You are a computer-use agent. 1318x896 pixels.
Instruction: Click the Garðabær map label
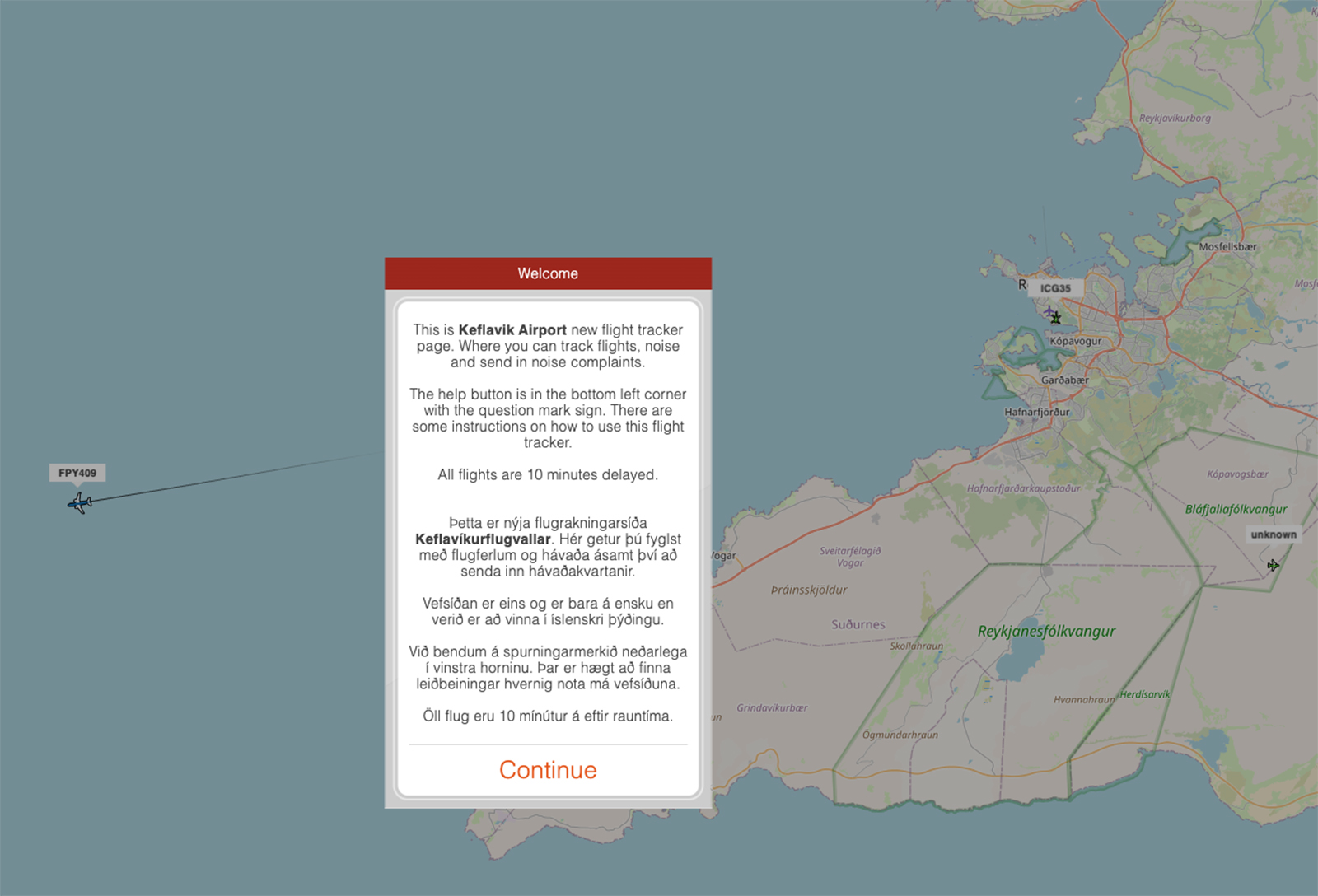click(1064, 380)
